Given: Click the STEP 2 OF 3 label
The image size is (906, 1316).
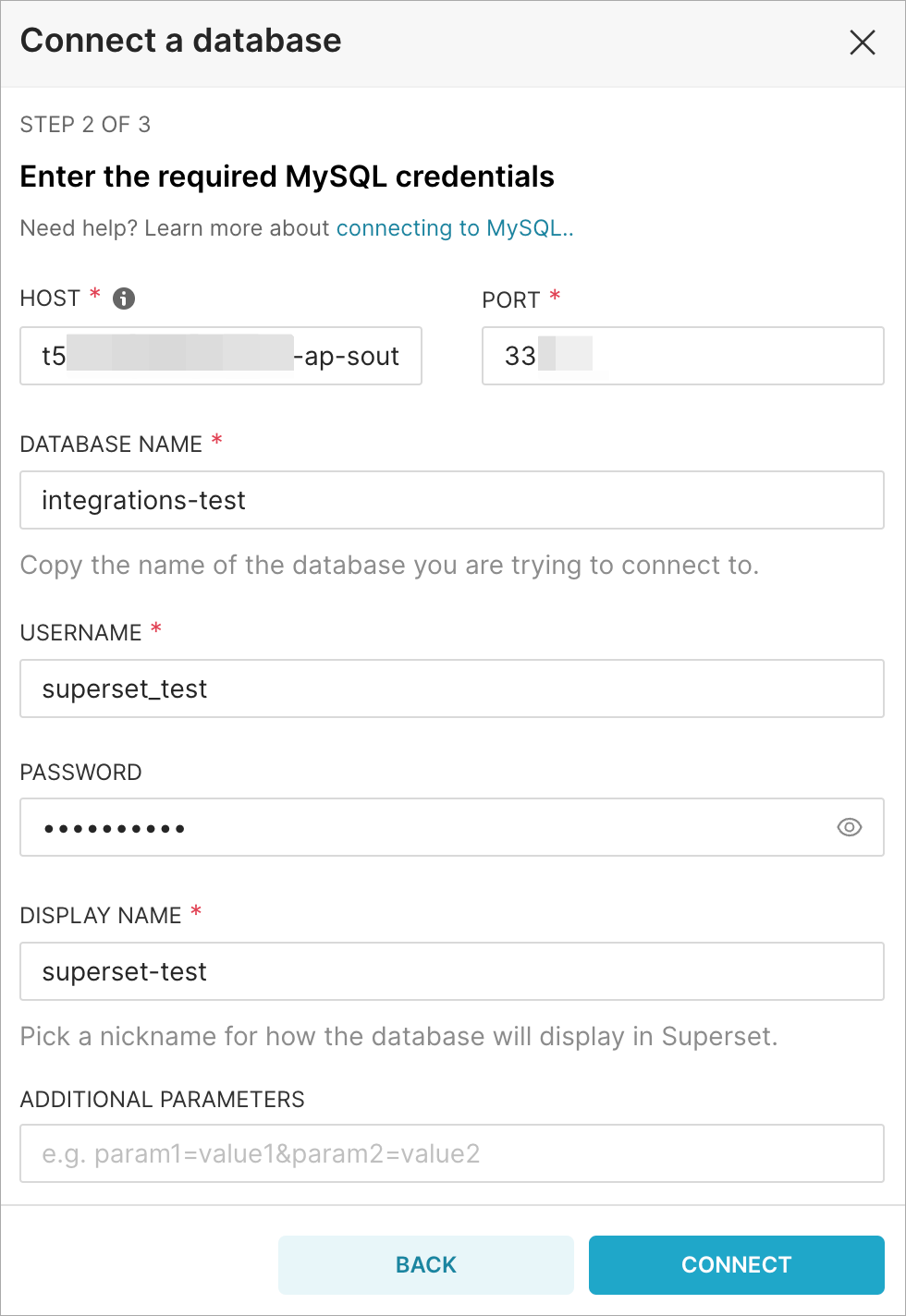Looking at the screenshot, I should click(85, 124).
